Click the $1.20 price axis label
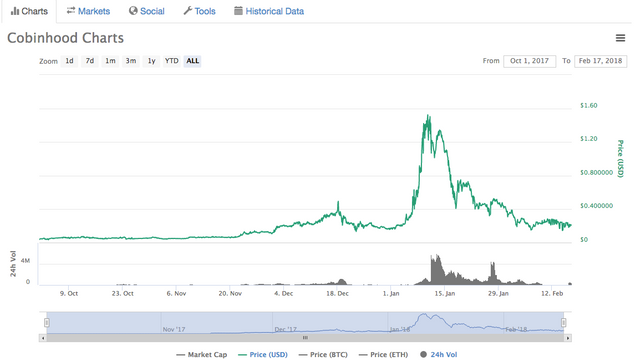Screen dimensions: 640x360 point(589,139)
